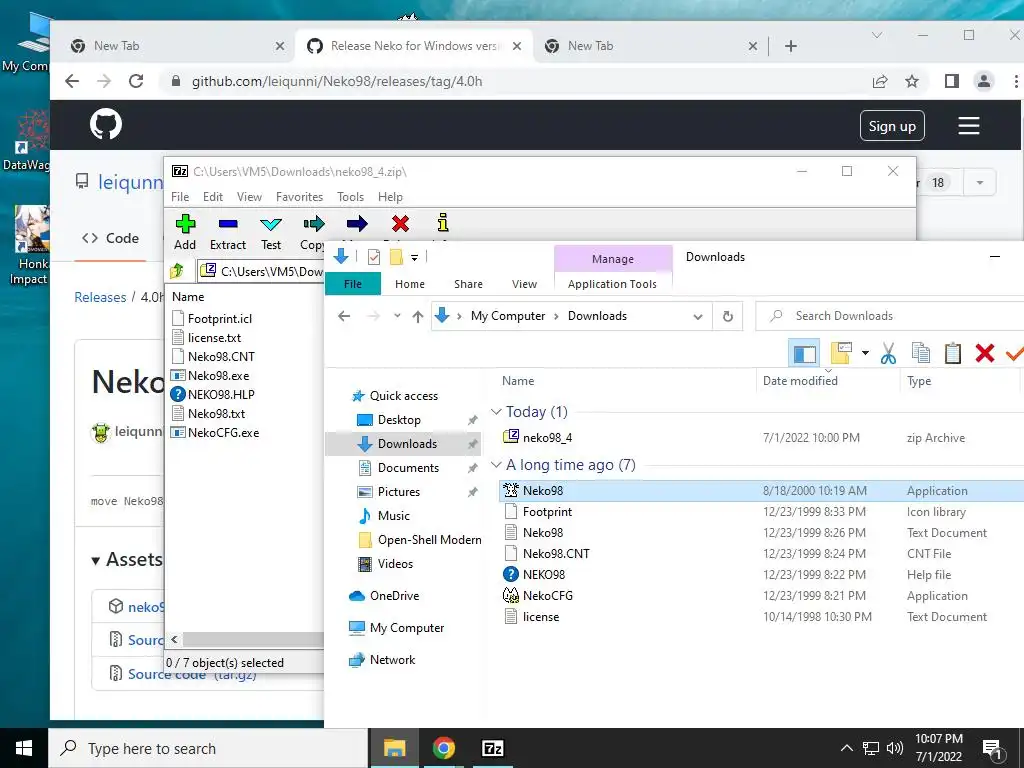1024x768 pixels.
Task: Click the red Delete X in 7-Zip toolbar
Action: [400, 224]
